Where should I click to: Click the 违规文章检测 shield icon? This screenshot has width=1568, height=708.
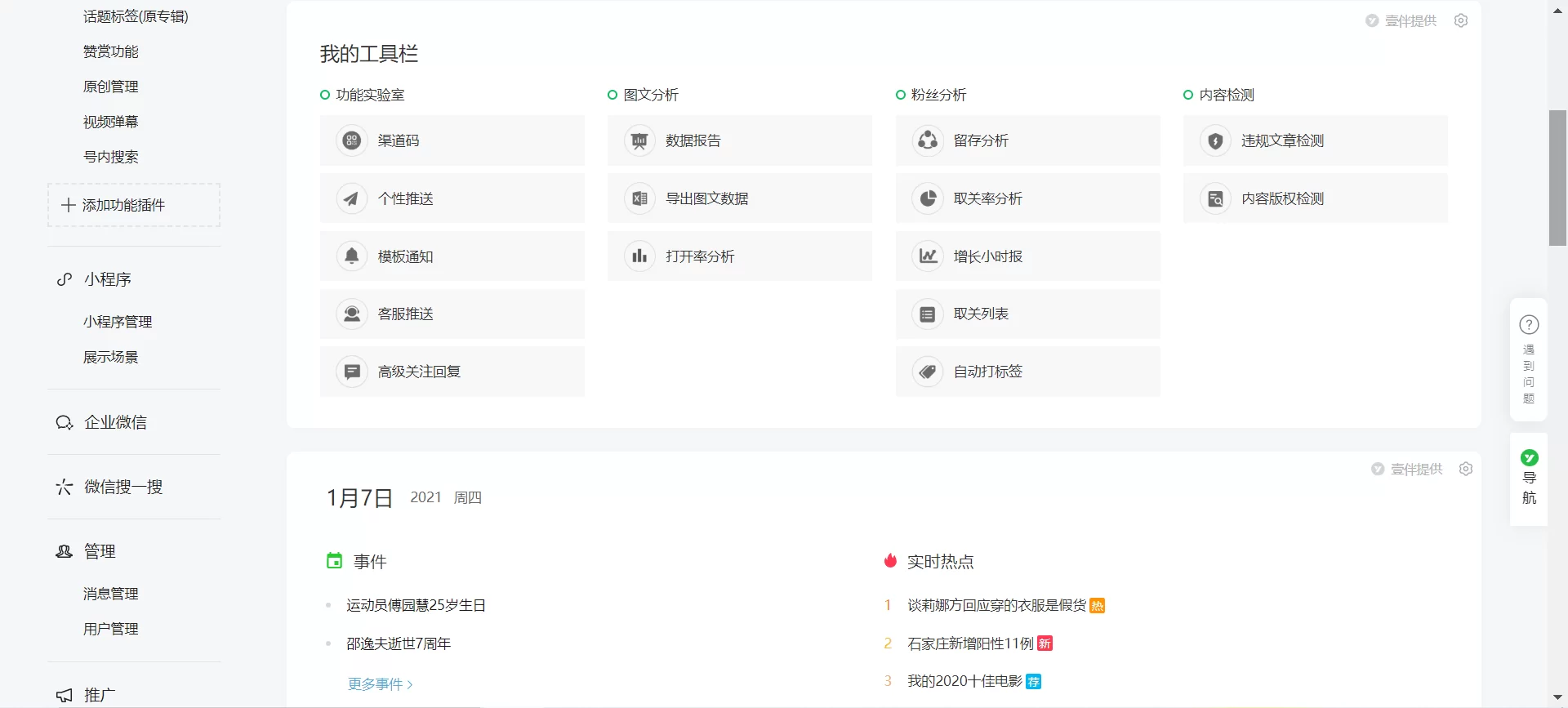tap(1215, 140)
